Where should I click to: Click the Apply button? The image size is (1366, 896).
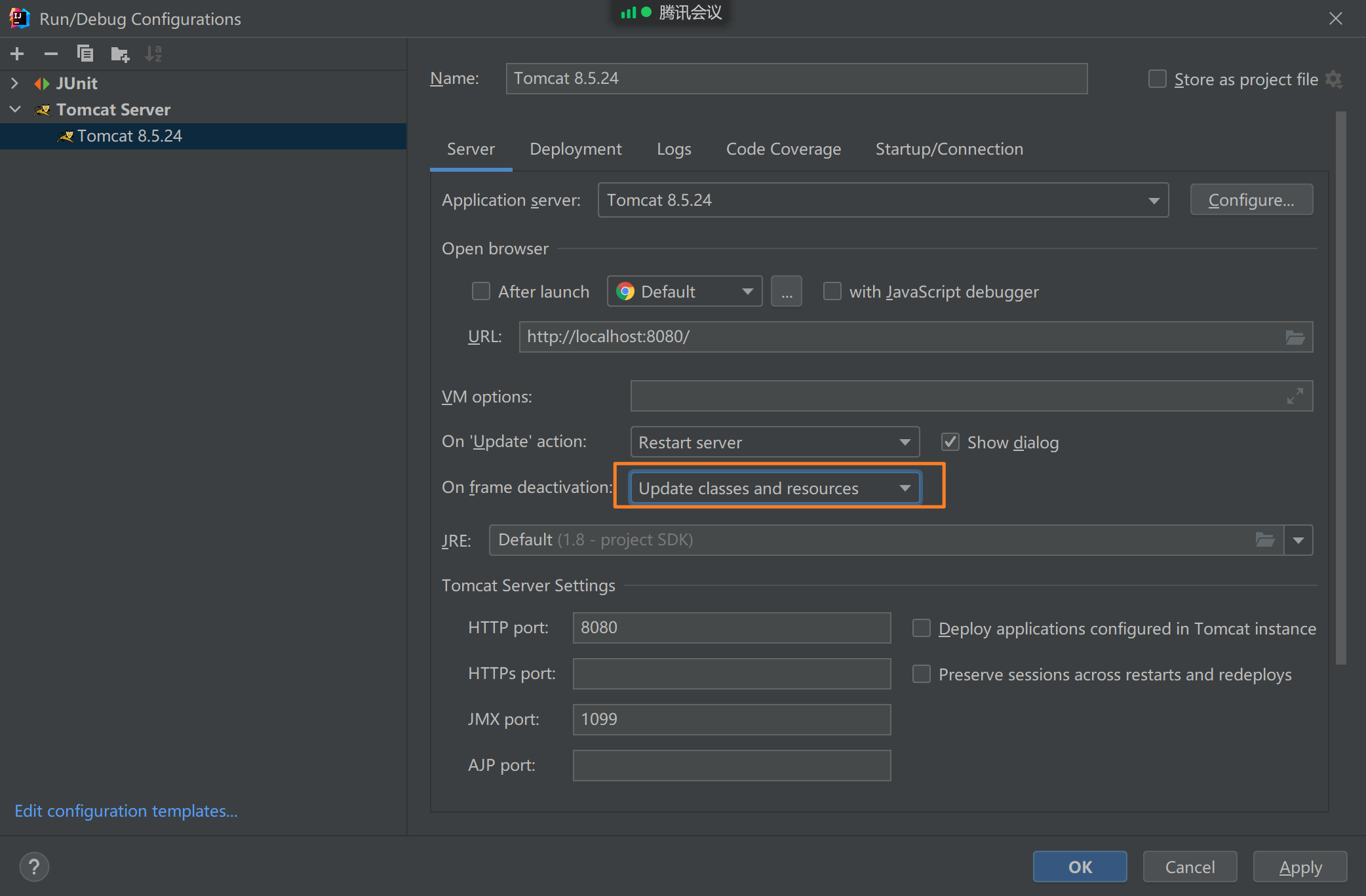[1300, 867]
